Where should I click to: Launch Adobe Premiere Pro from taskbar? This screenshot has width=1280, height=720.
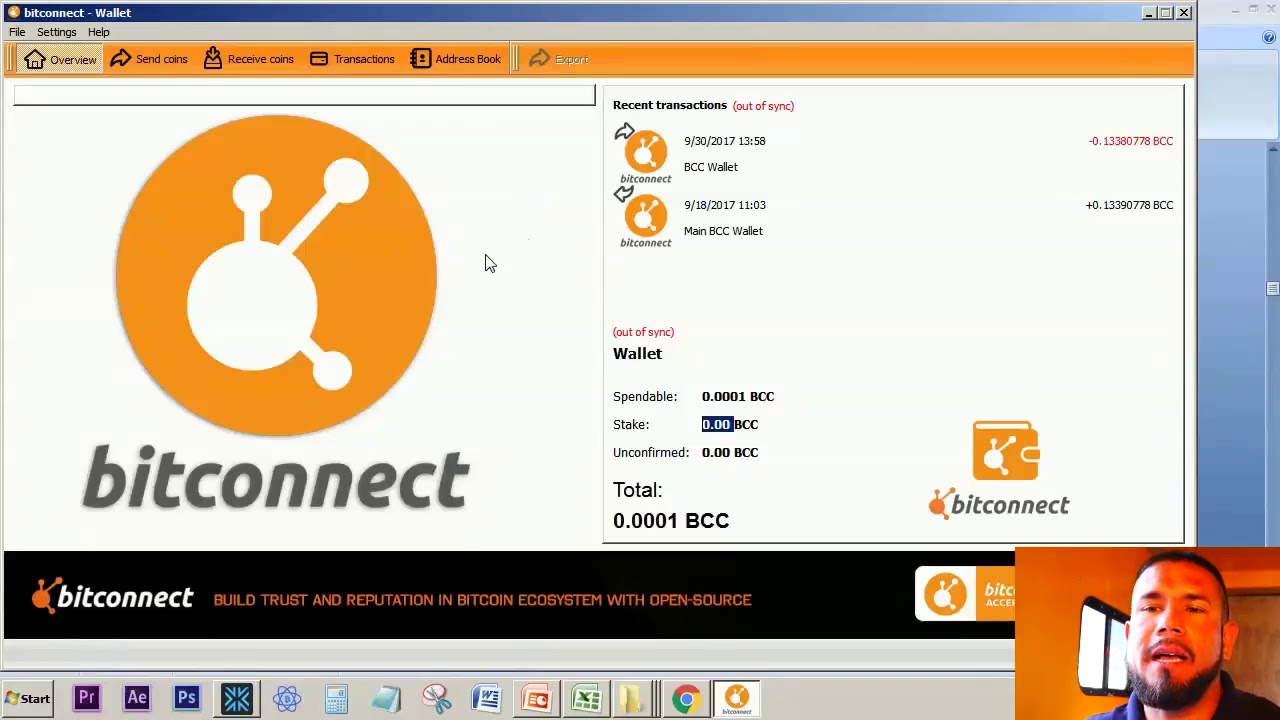click(x=87, y=698)
